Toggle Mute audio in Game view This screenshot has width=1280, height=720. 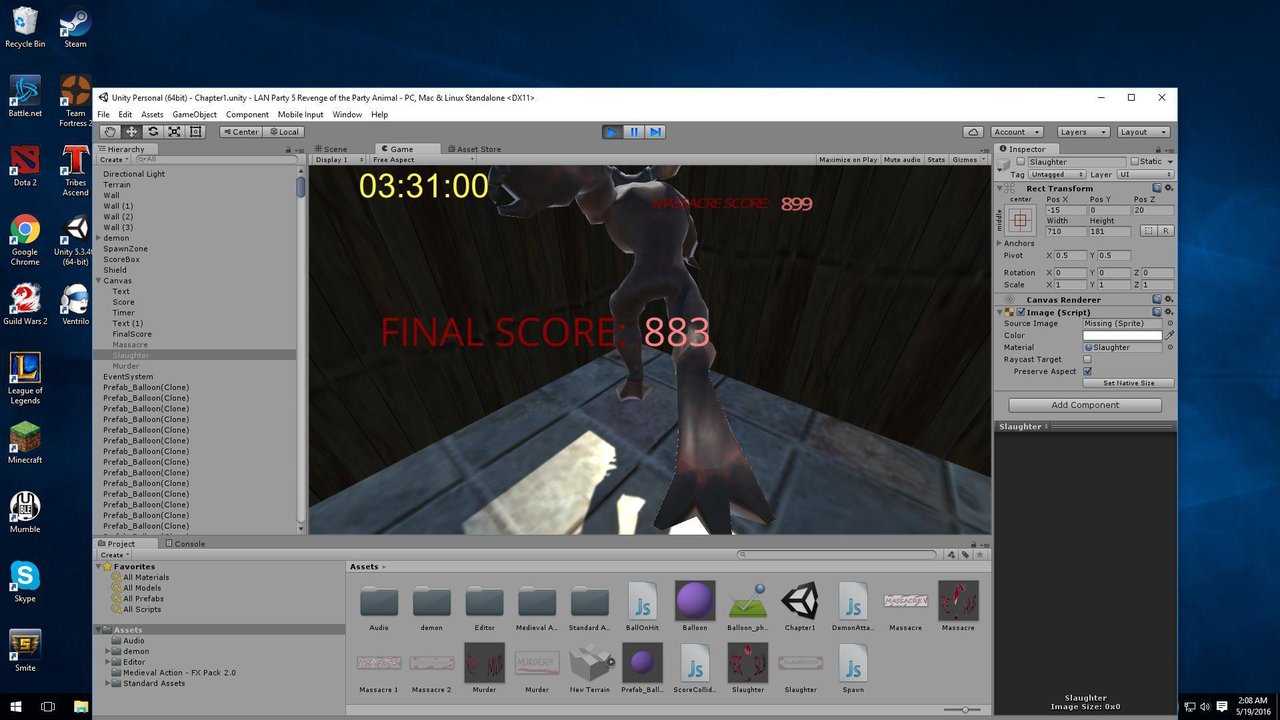[902, 160]
